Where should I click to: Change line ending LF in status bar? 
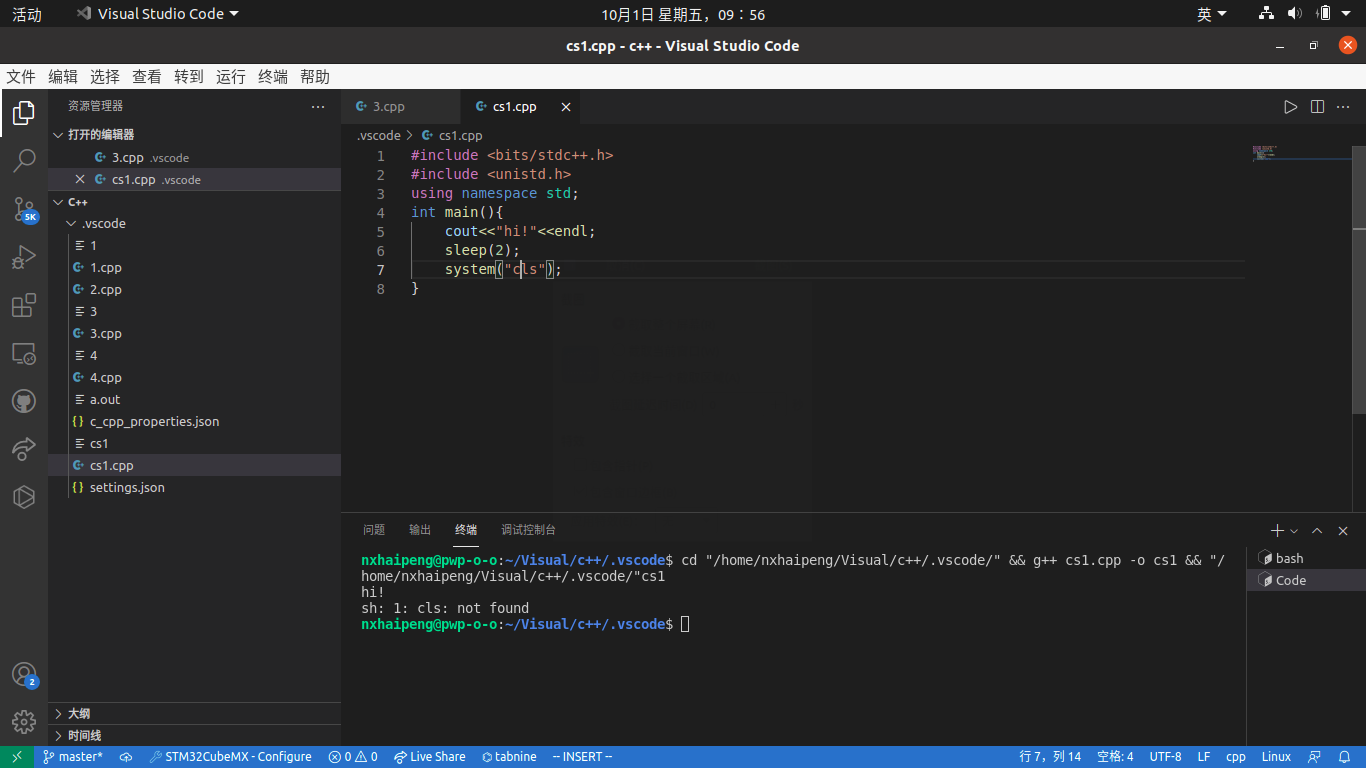pyautogui.click(x=1204, y=757)
